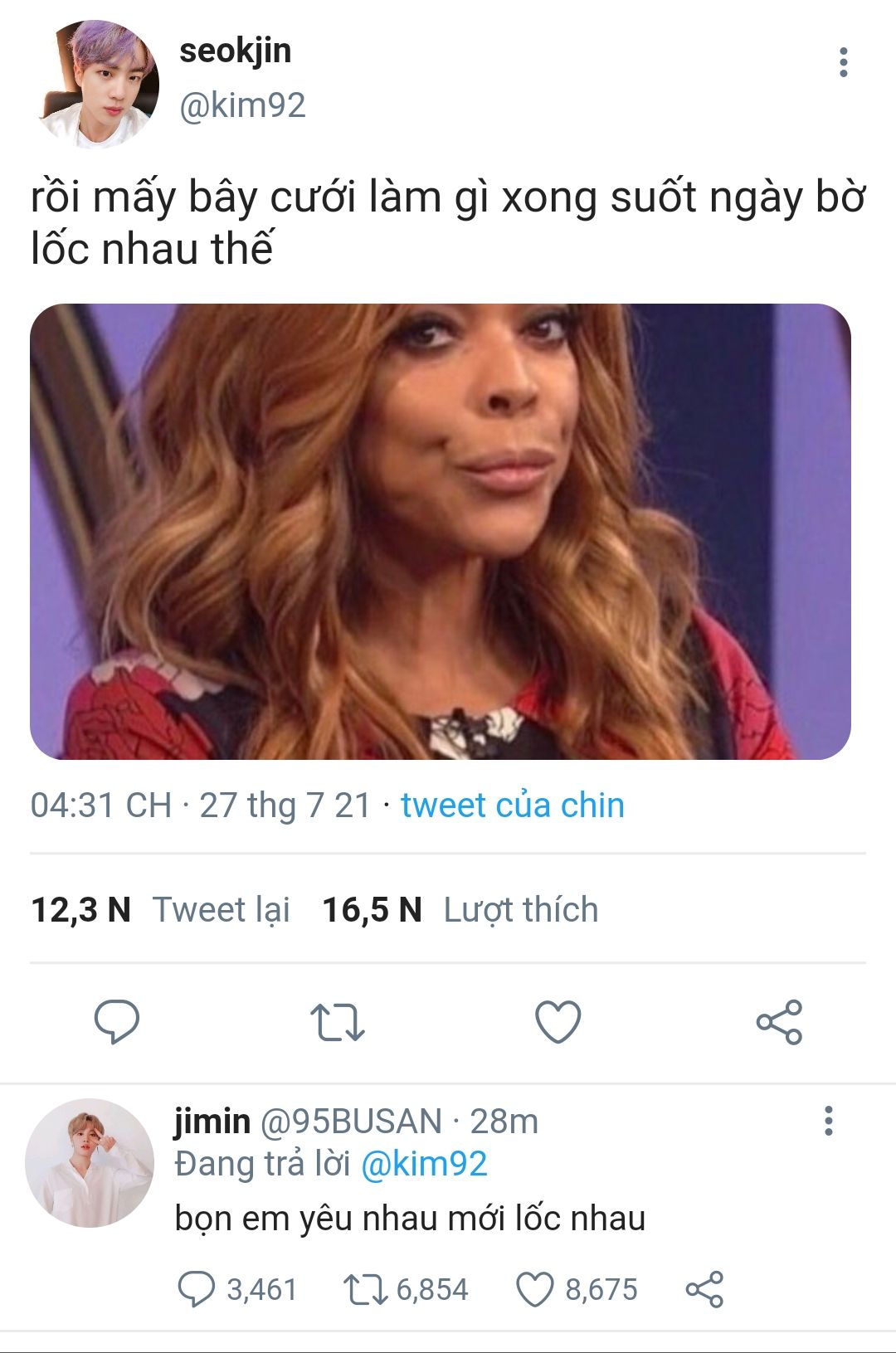Open jimin's profile avatar
Viewport: 896px width, 1353px height.
(x=90, y=1163)
